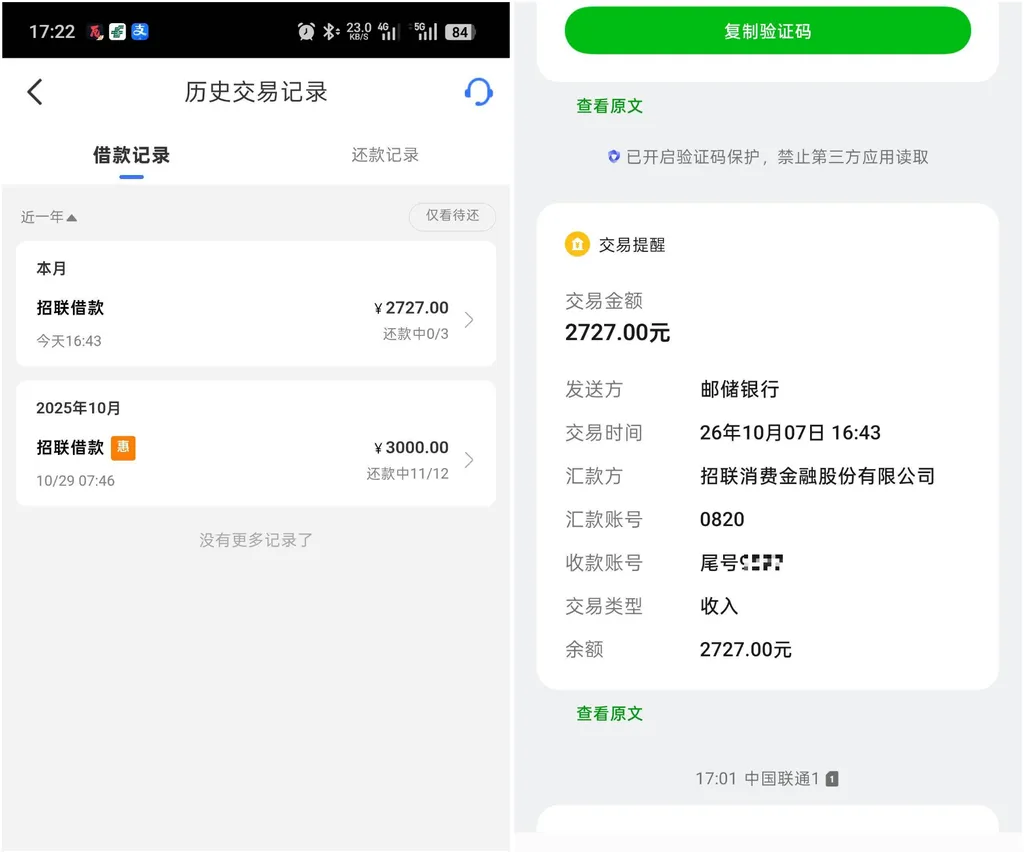The image size is (1024, 853).
Task: Tap the orange 惠 discount badge
Action: pos(123,447)
